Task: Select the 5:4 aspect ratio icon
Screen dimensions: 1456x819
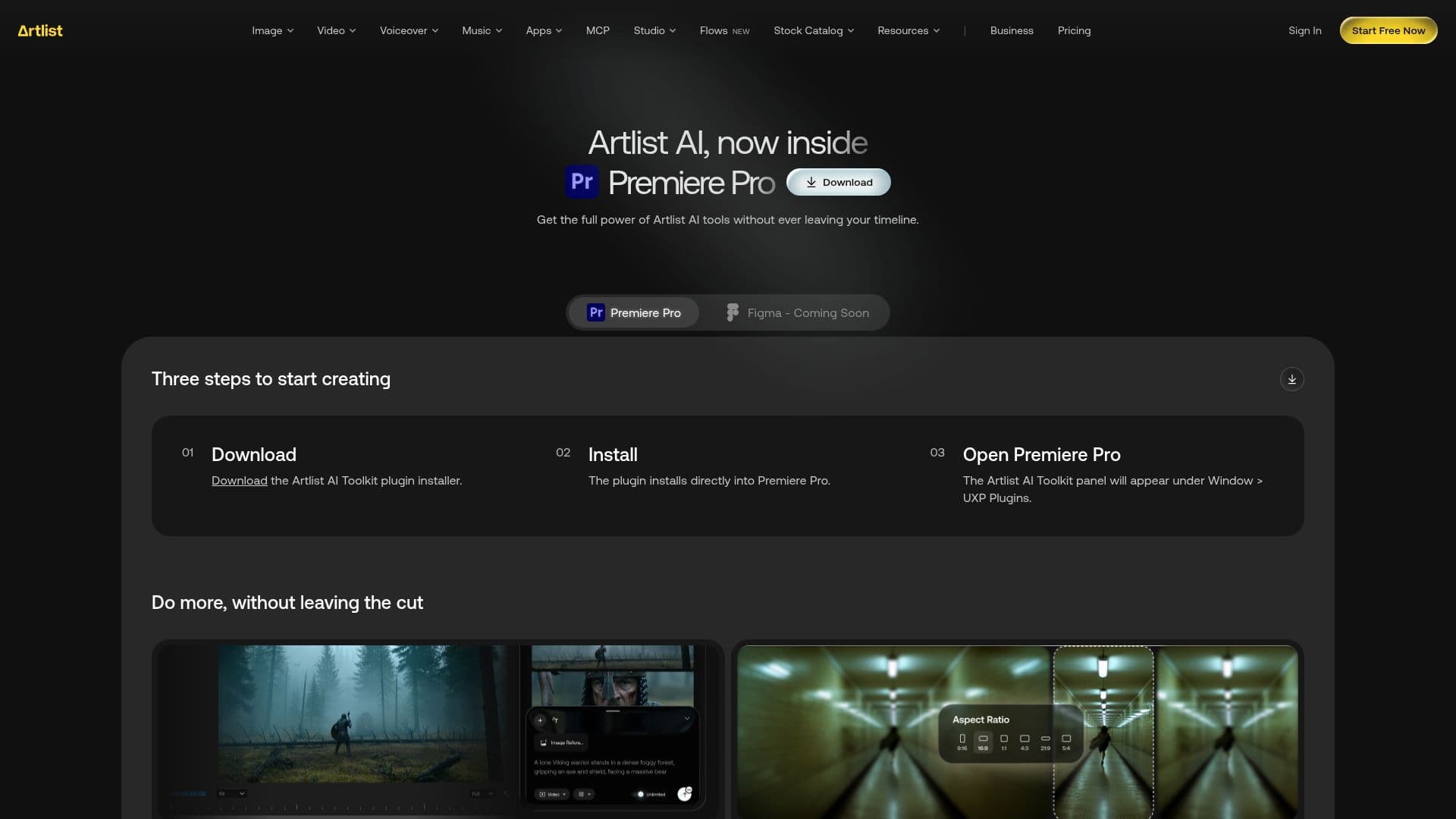Action: pos(1066,739)
